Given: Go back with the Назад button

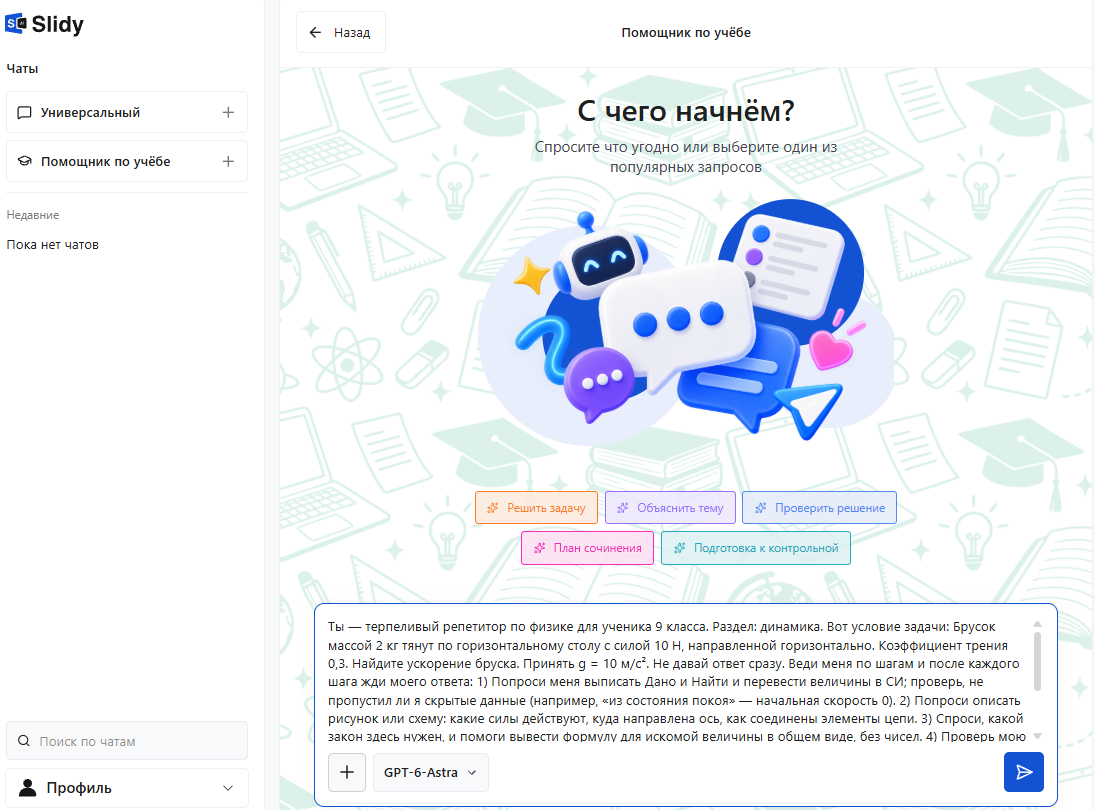Looking at the screenshot, I should (341, 32).
